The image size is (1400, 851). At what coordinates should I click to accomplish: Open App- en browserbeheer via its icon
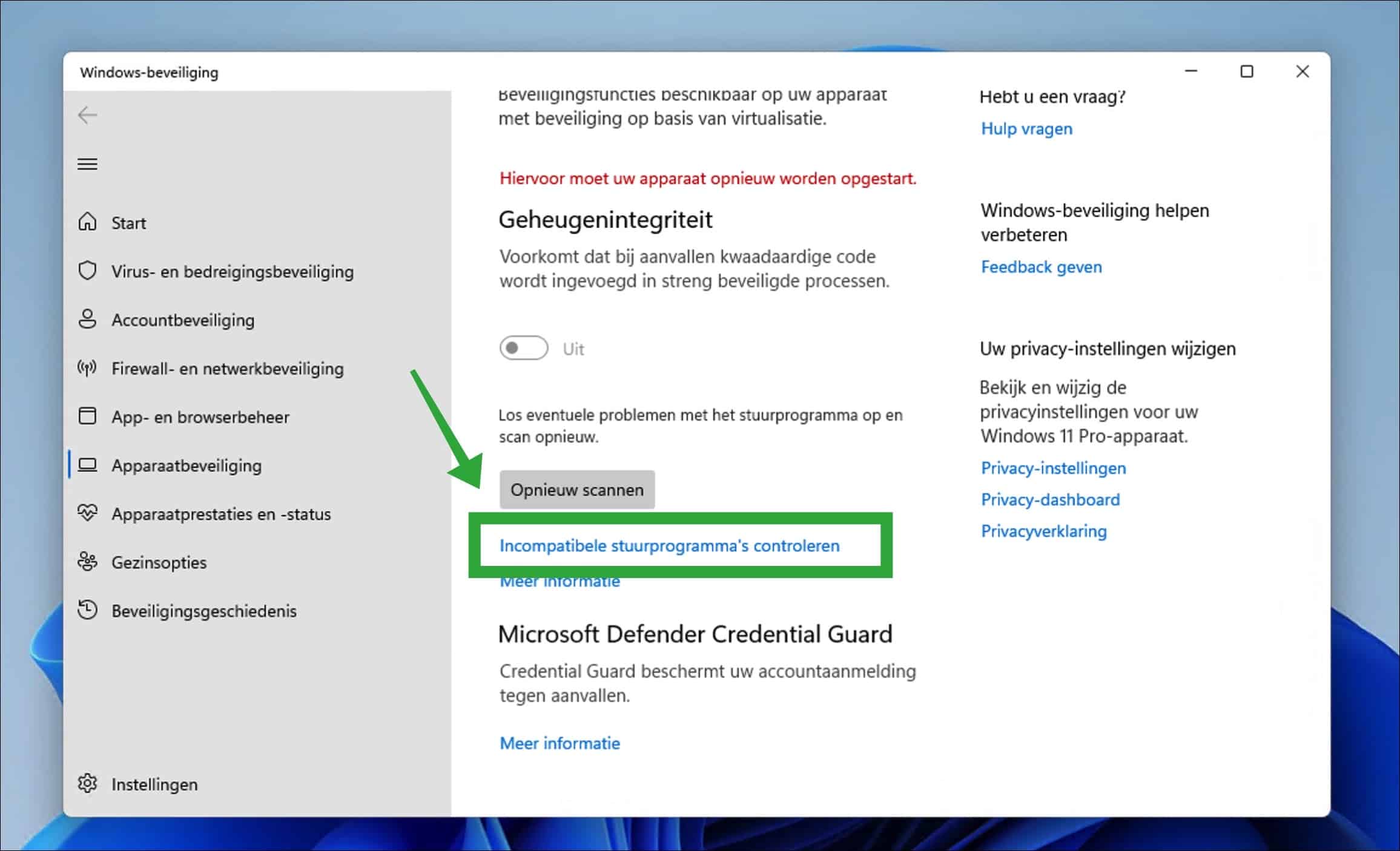[88, 416]
